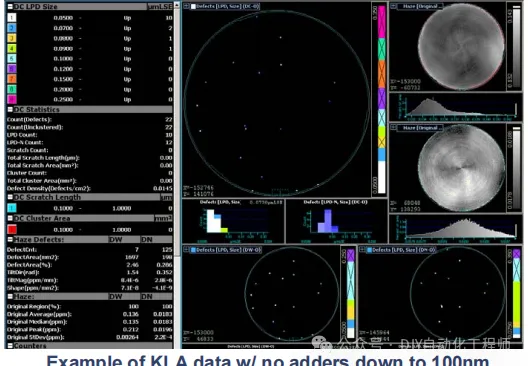
Task: Collapse the DC Cluster Area section
Action: pos(10,218)
